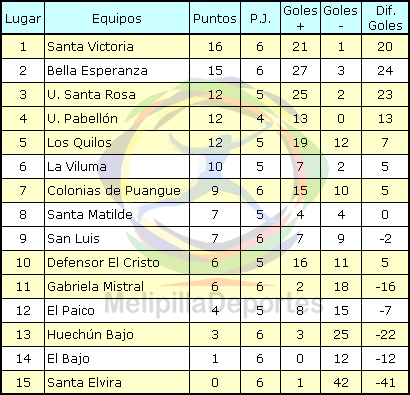This screenshot has width=410, height=395.
Task: Click the Dif. Goles column header
Action: point(385,18)
